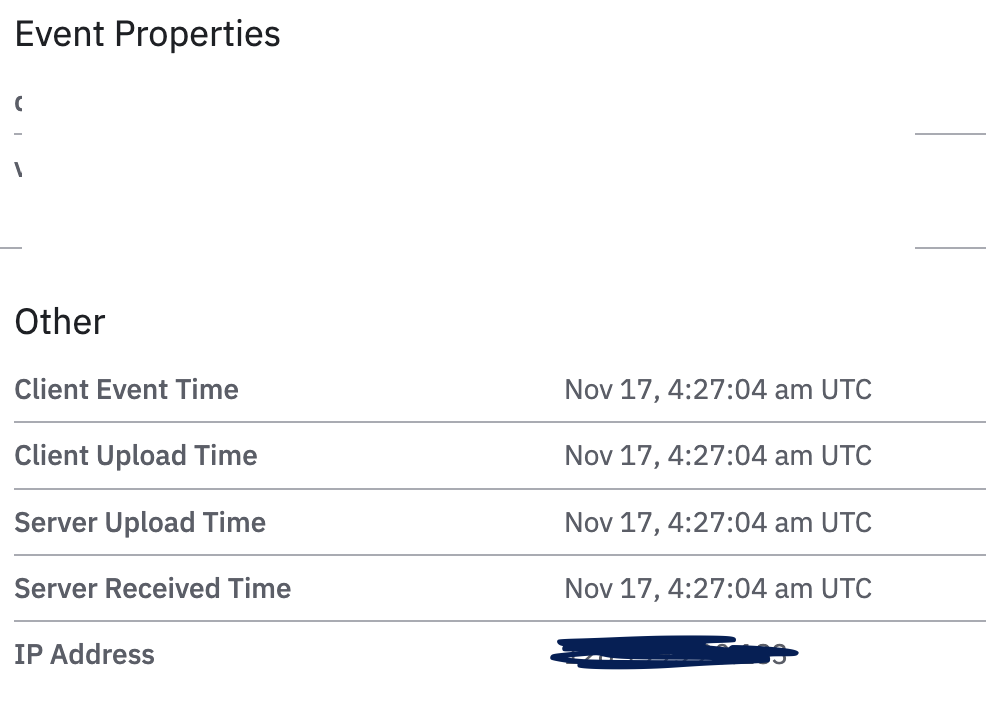Image resolution: width=986 pixels, height=706 pixels.
Task: Click the redacted IP Address value
Action: (674, 653)
